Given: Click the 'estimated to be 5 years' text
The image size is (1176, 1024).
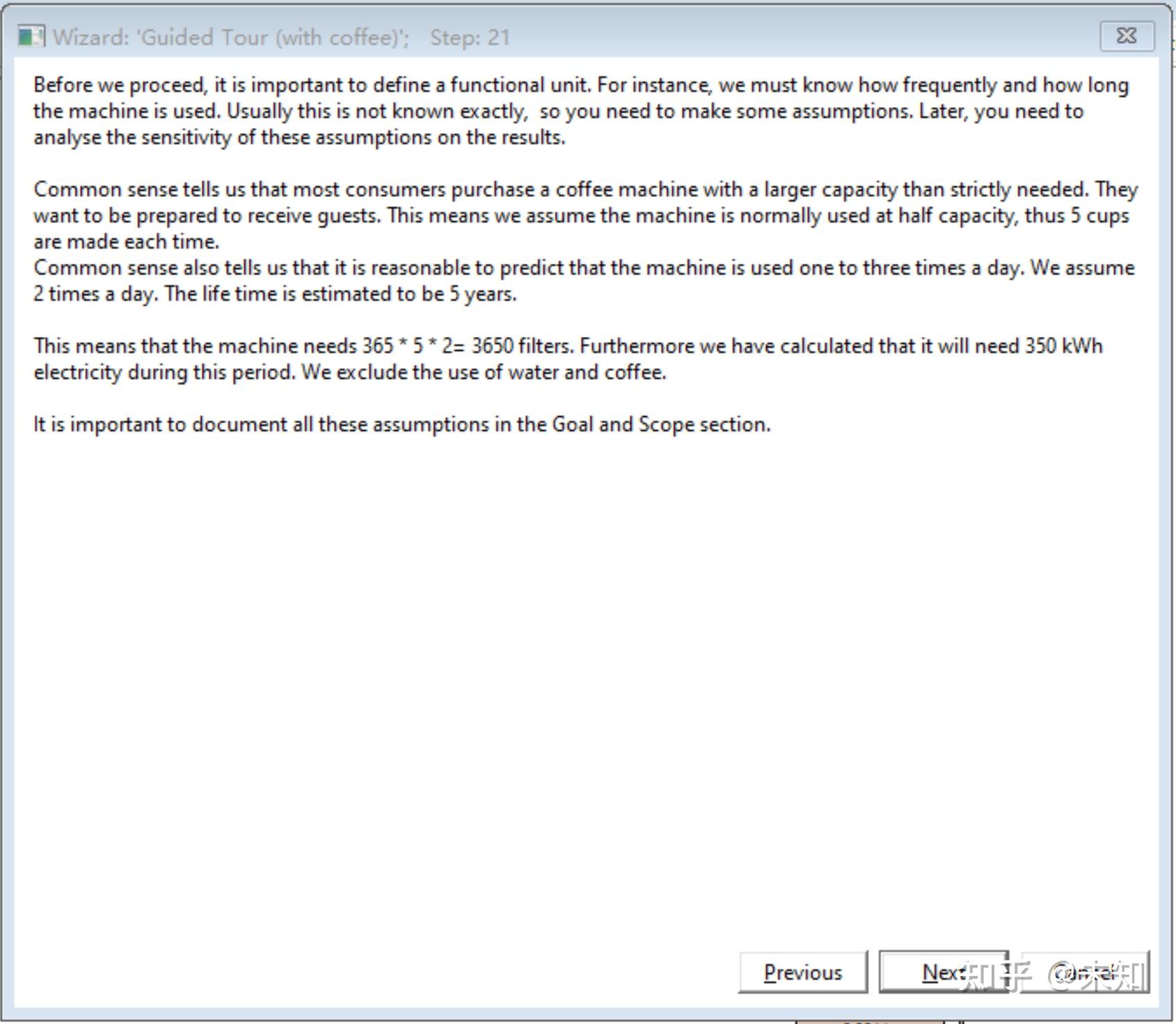Looking at the screenshot, I should [x=408, y=294].
